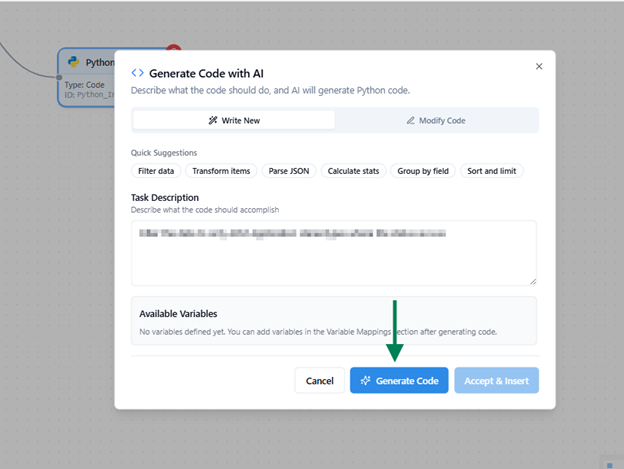Pick the Sort and limit suggestion

[x=491, y=171]
